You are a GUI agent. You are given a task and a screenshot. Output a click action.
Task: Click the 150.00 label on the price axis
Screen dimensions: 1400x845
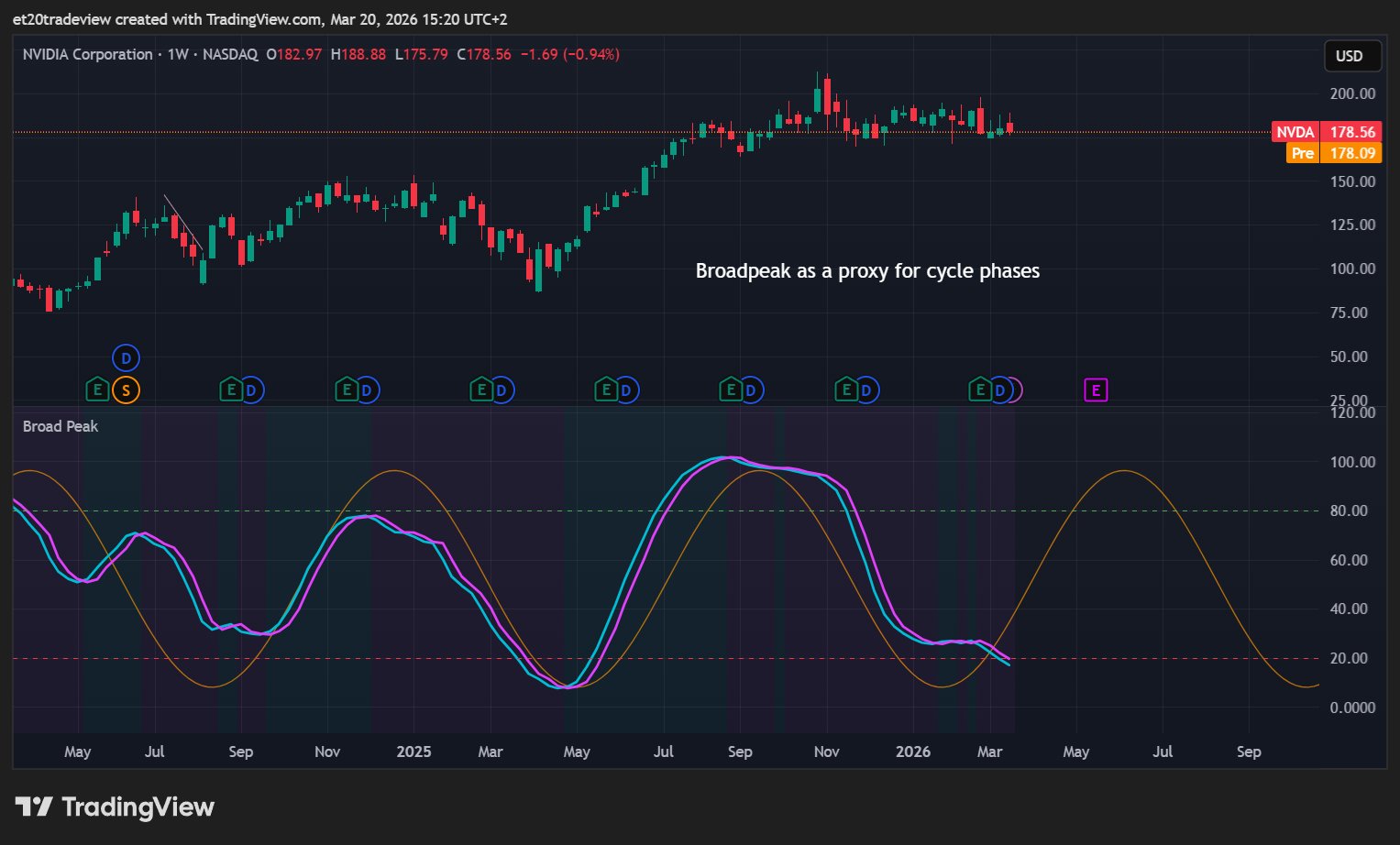(x=1352, y=181)
